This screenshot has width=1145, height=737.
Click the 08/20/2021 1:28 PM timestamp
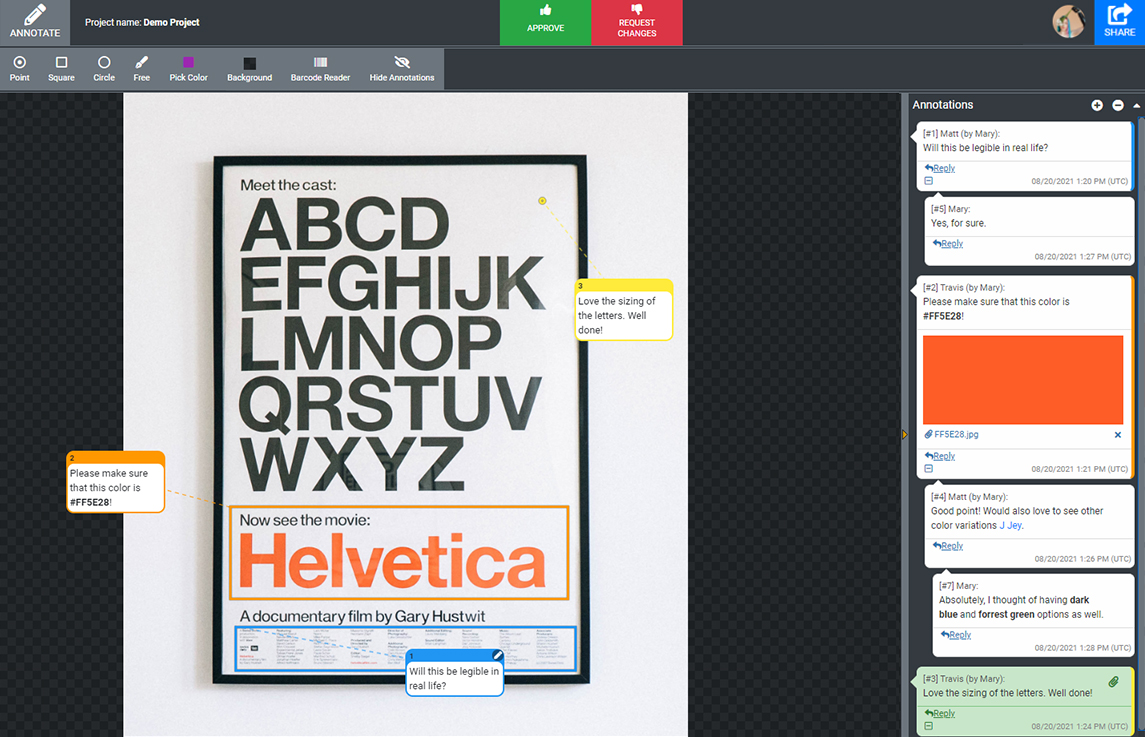[x=1082, y=648]
